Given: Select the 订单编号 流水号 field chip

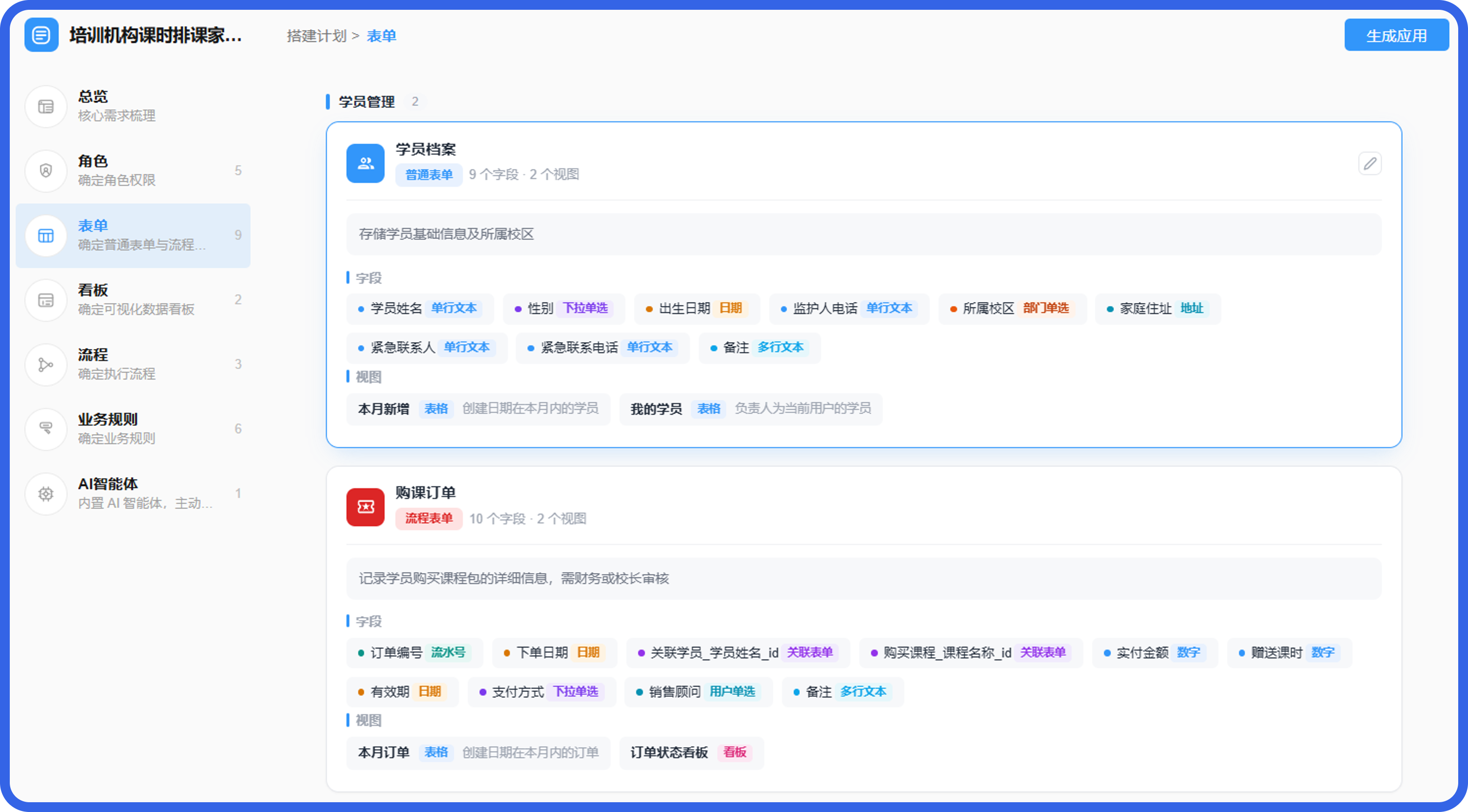Looking at the screenshot, I should [x=414, y=653].
